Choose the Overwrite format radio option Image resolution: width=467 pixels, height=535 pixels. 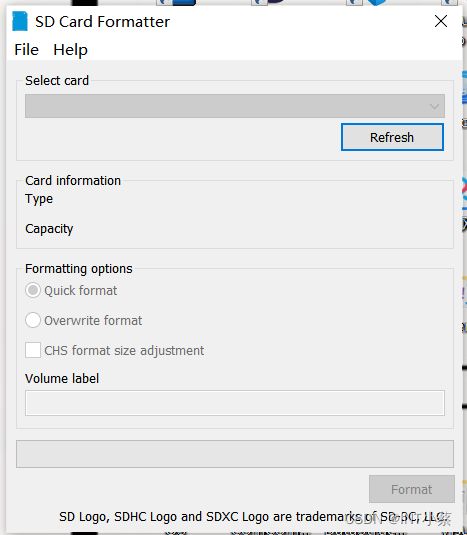coord(33,320)
